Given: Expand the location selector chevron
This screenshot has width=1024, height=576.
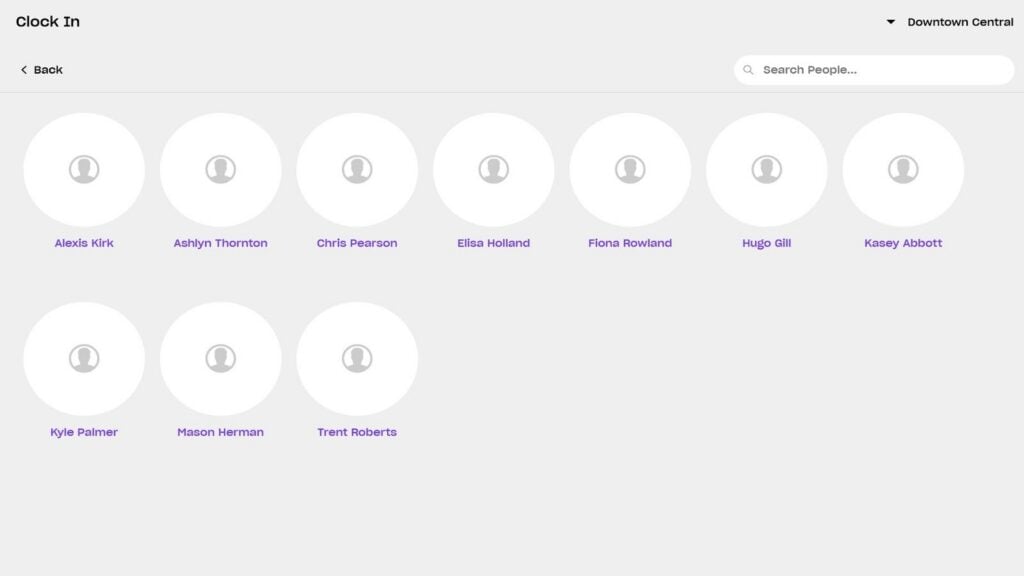Looking at the screenshot, I should [889, 21].
